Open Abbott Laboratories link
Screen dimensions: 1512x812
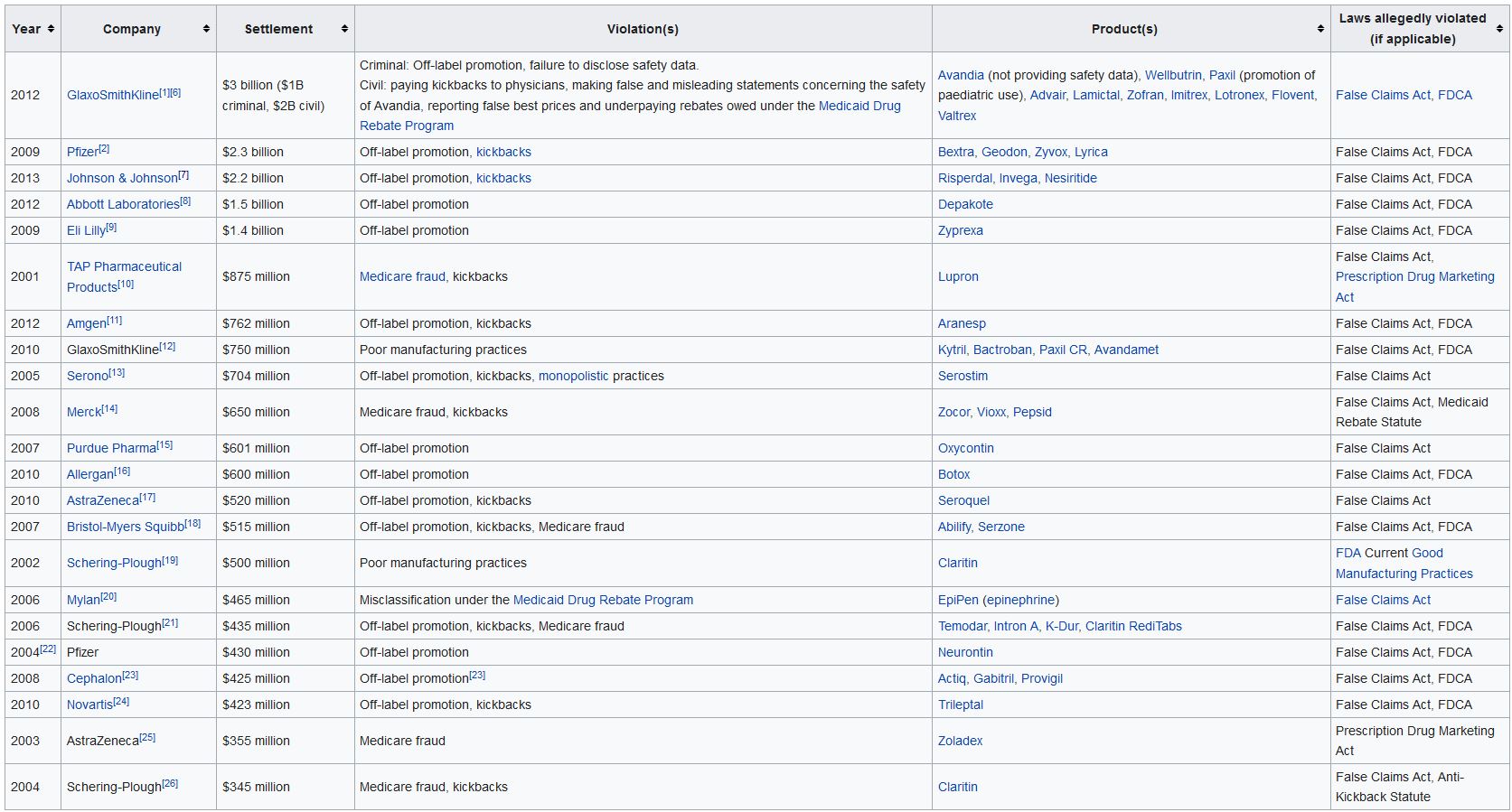tap(123, 204)
